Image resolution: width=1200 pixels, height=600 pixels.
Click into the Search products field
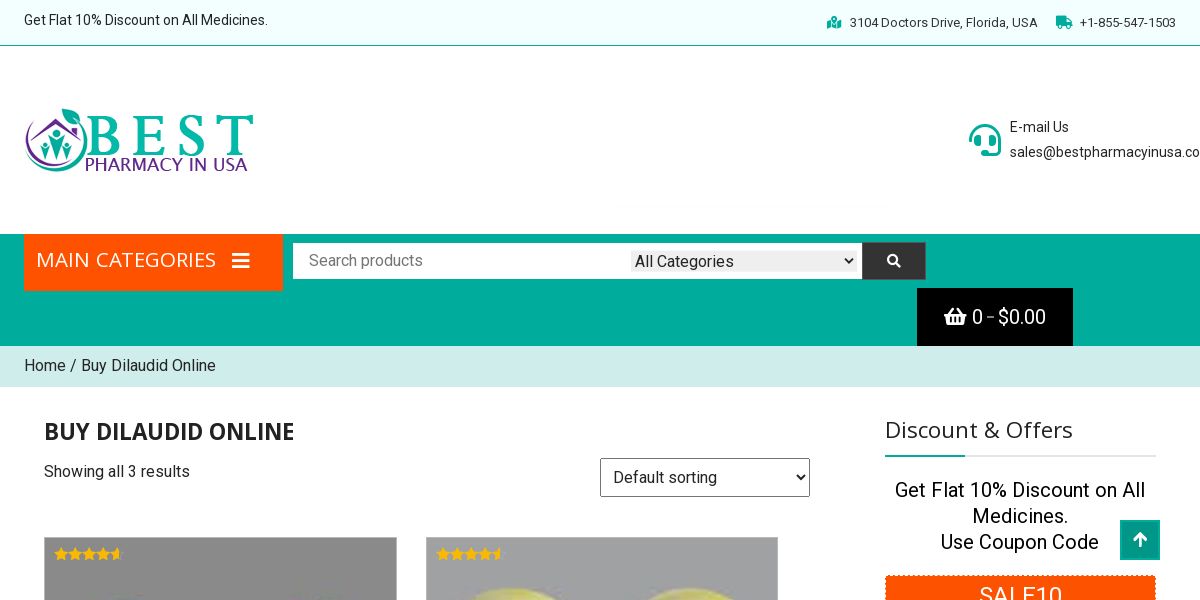click(462, 261)
